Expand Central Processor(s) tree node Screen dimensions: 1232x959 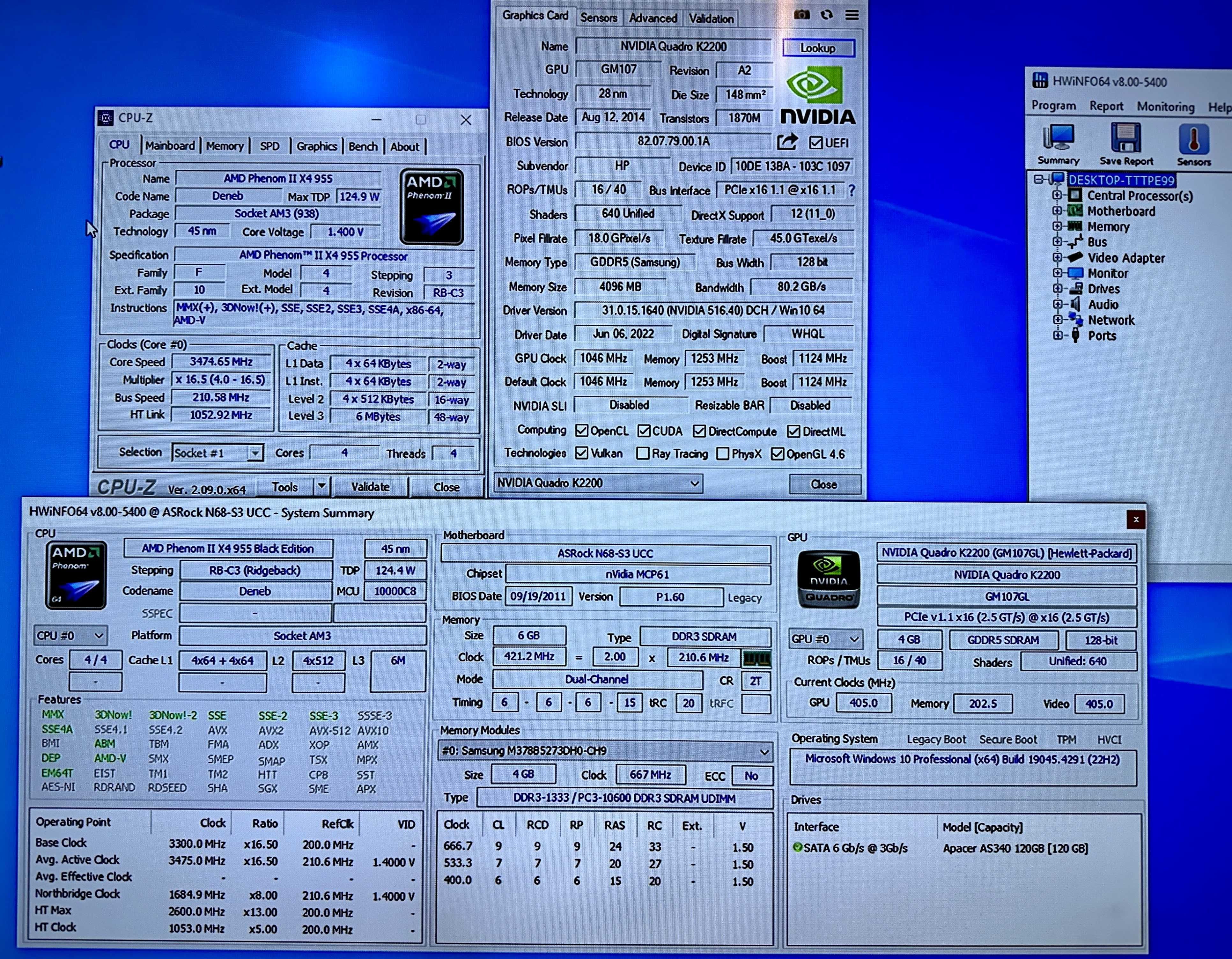coord(1057,195)
